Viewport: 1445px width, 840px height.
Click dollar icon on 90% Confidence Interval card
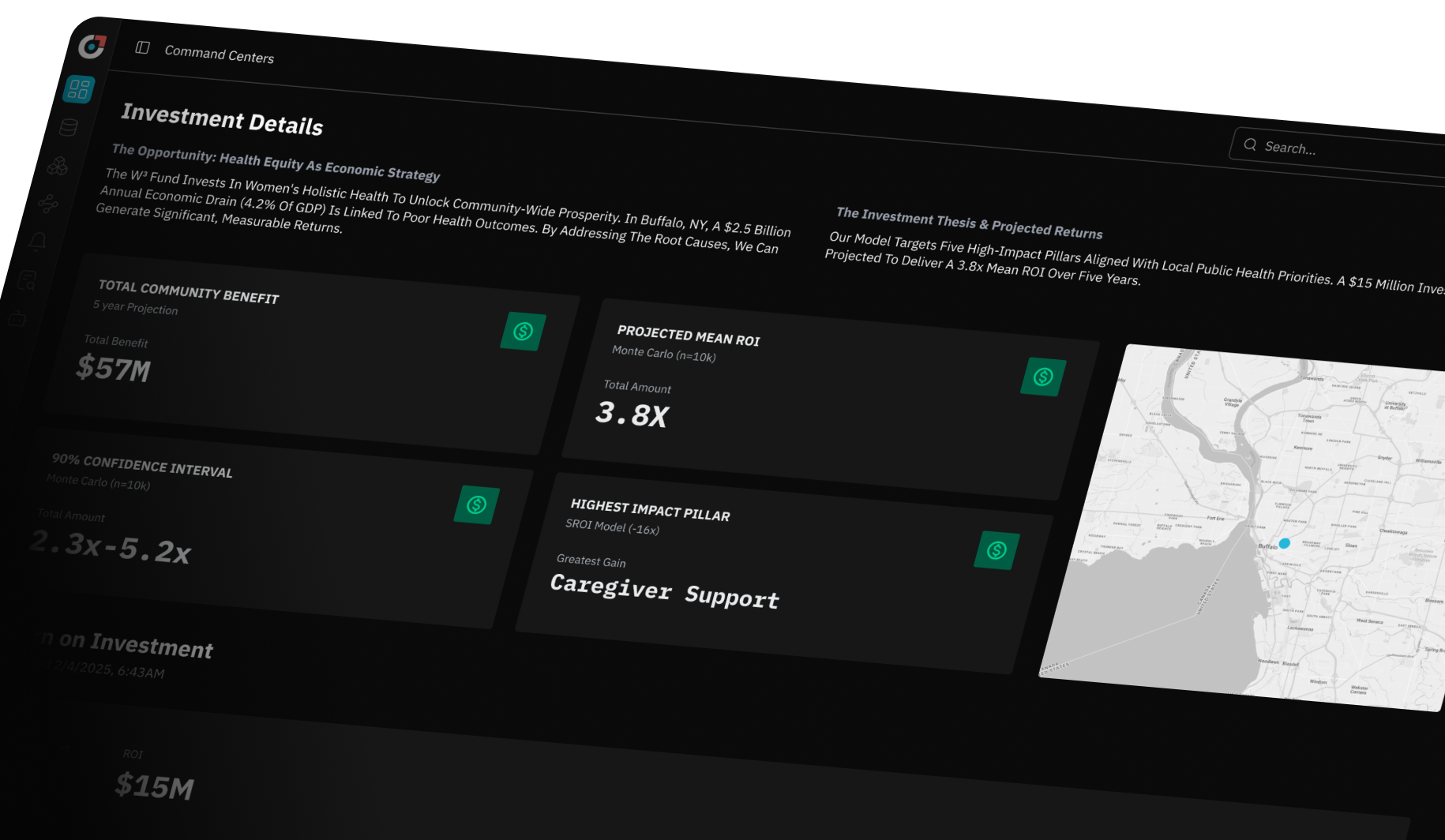(476, 504)
